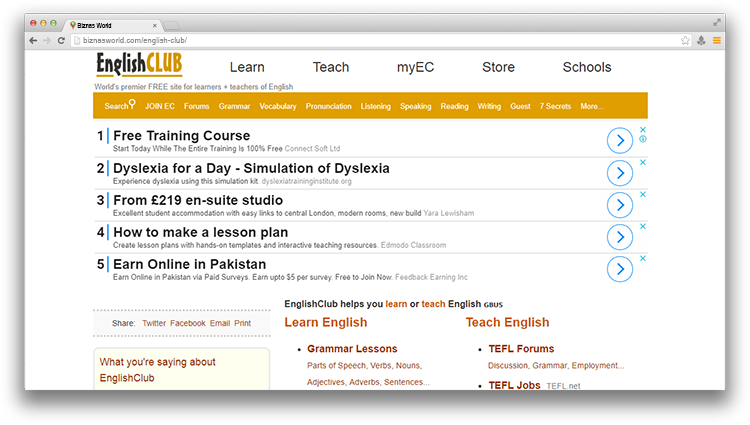The height and width of the screenshot is (425, 750).
Task: Select Grammar in the orange navigation bar
Action: 234,106
